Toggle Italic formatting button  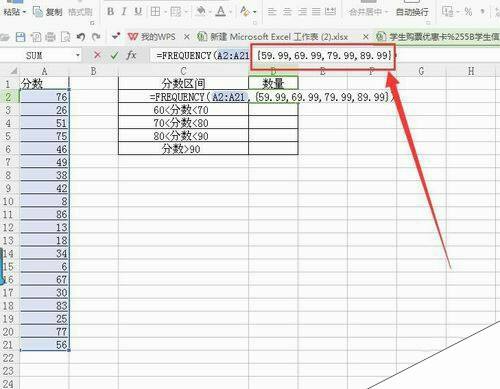point(124,12)
